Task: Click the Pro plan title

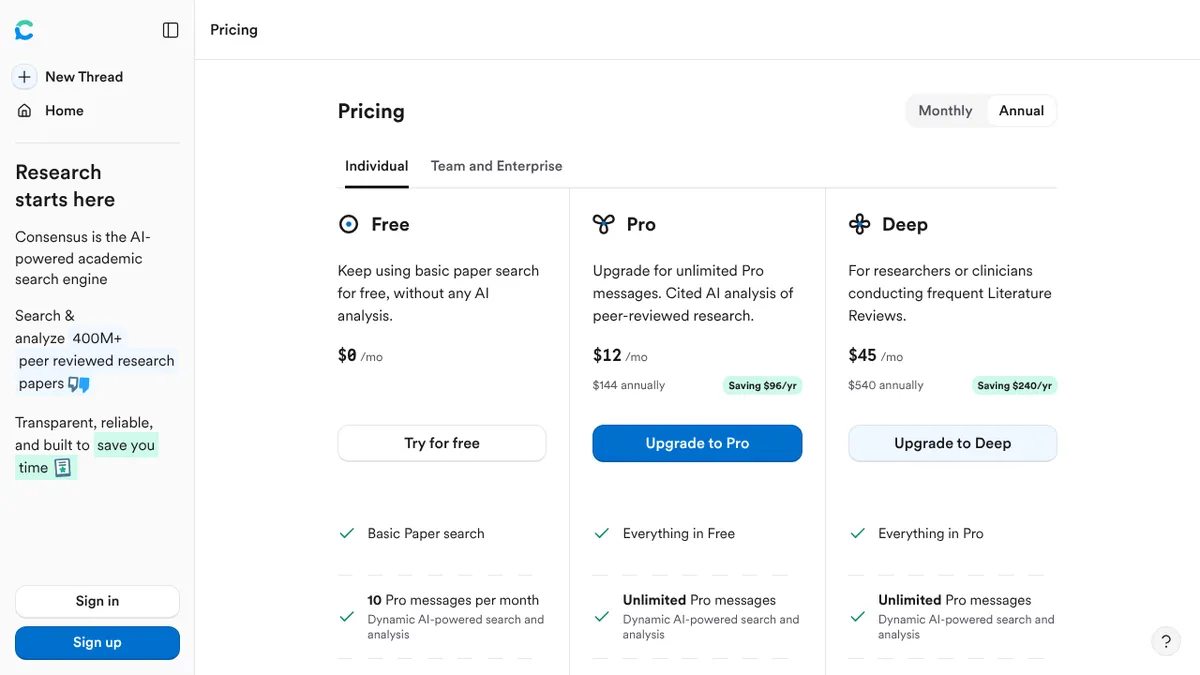Action: pos(641,225)
